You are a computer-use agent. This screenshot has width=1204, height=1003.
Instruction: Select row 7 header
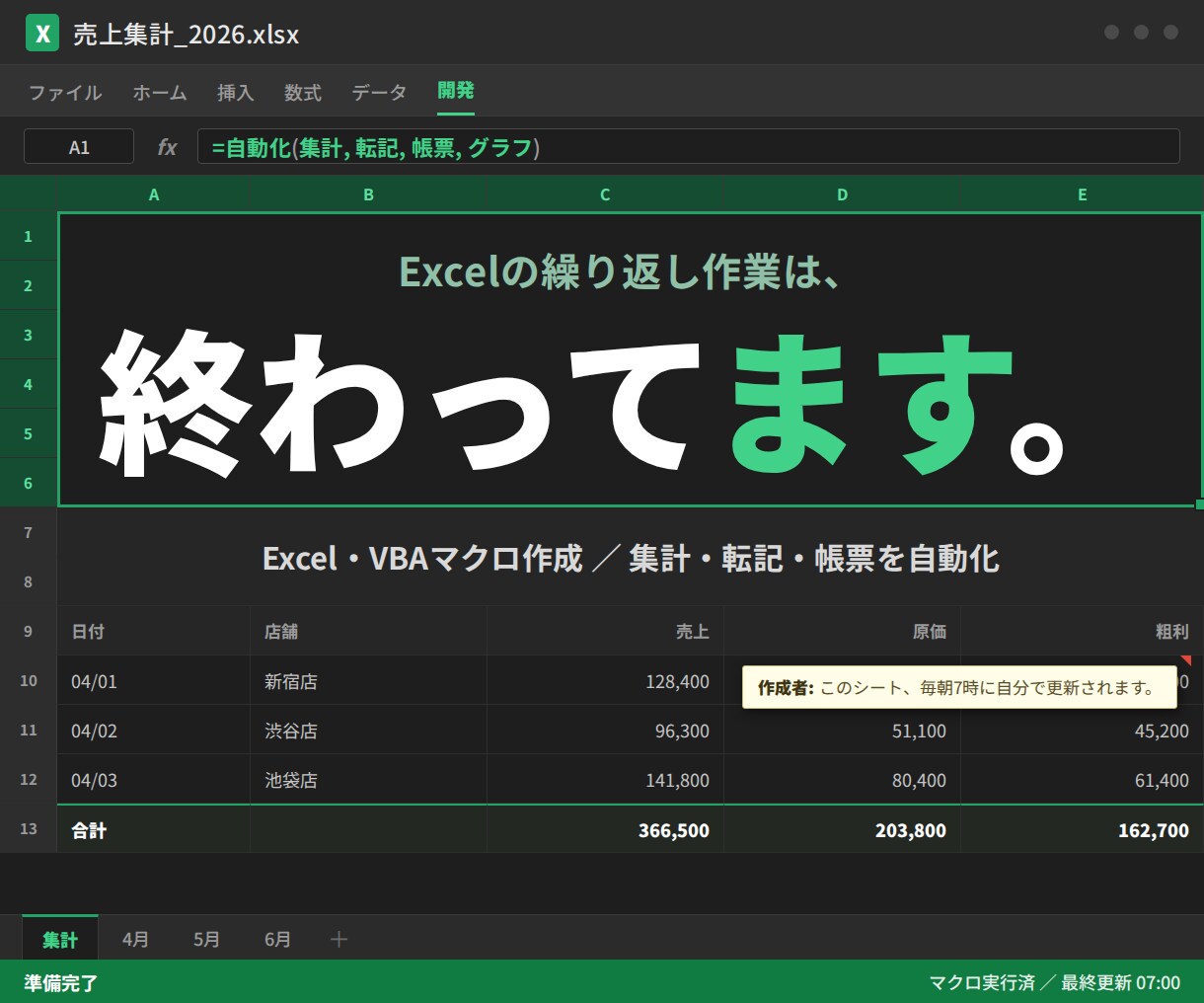pyautogui.click(x=29, y=532)
